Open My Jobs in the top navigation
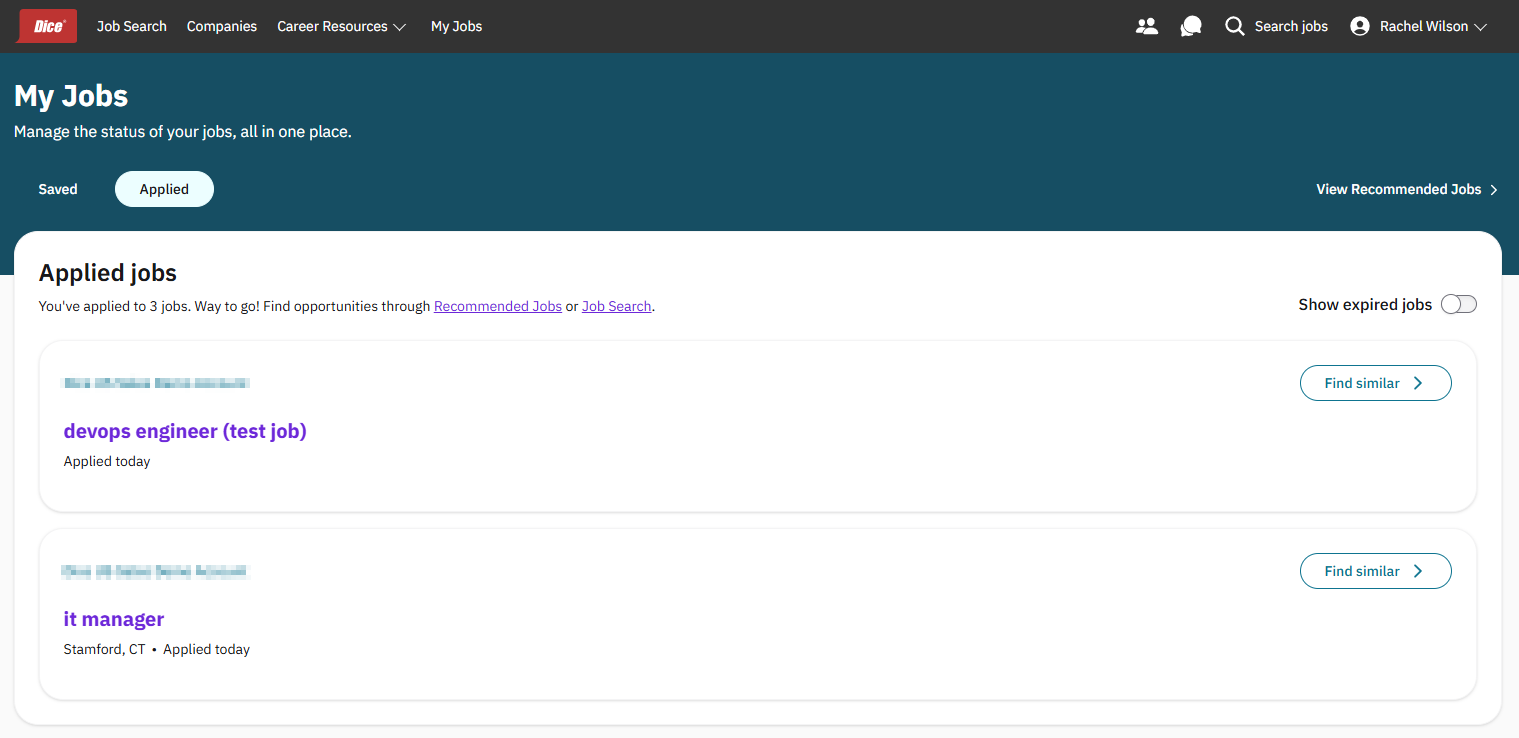This screenshot has height=738, width=1519. (x=456, y=27)
